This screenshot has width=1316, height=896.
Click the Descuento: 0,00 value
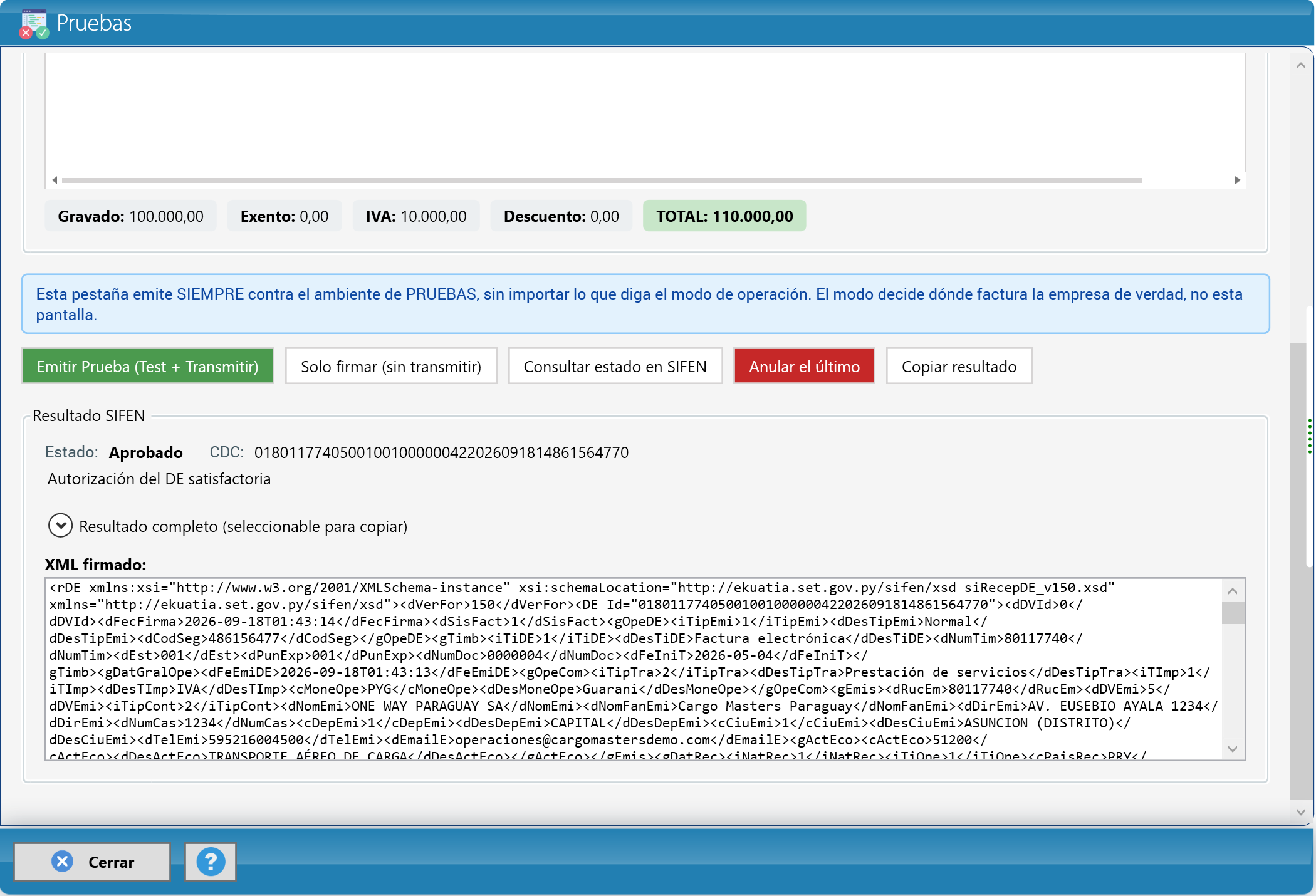coord(561,216)
